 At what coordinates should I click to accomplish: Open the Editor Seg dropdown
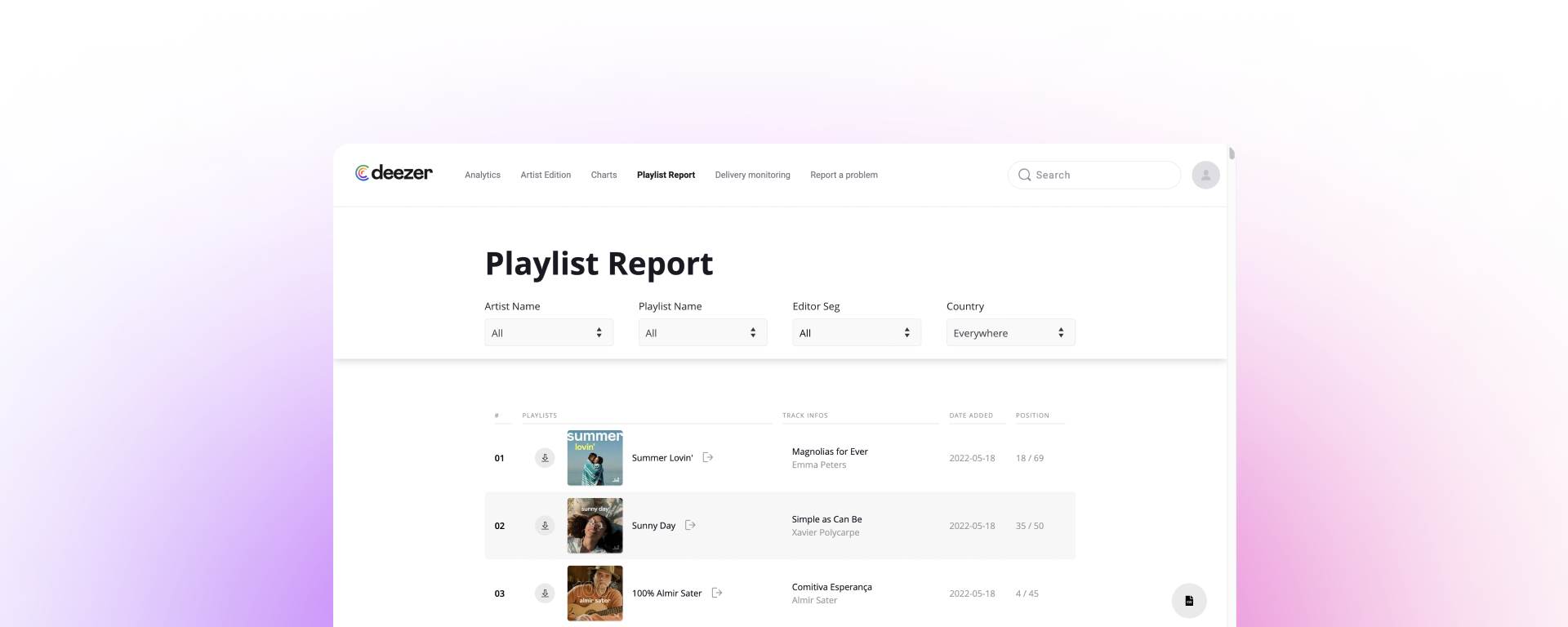[856, 332]
